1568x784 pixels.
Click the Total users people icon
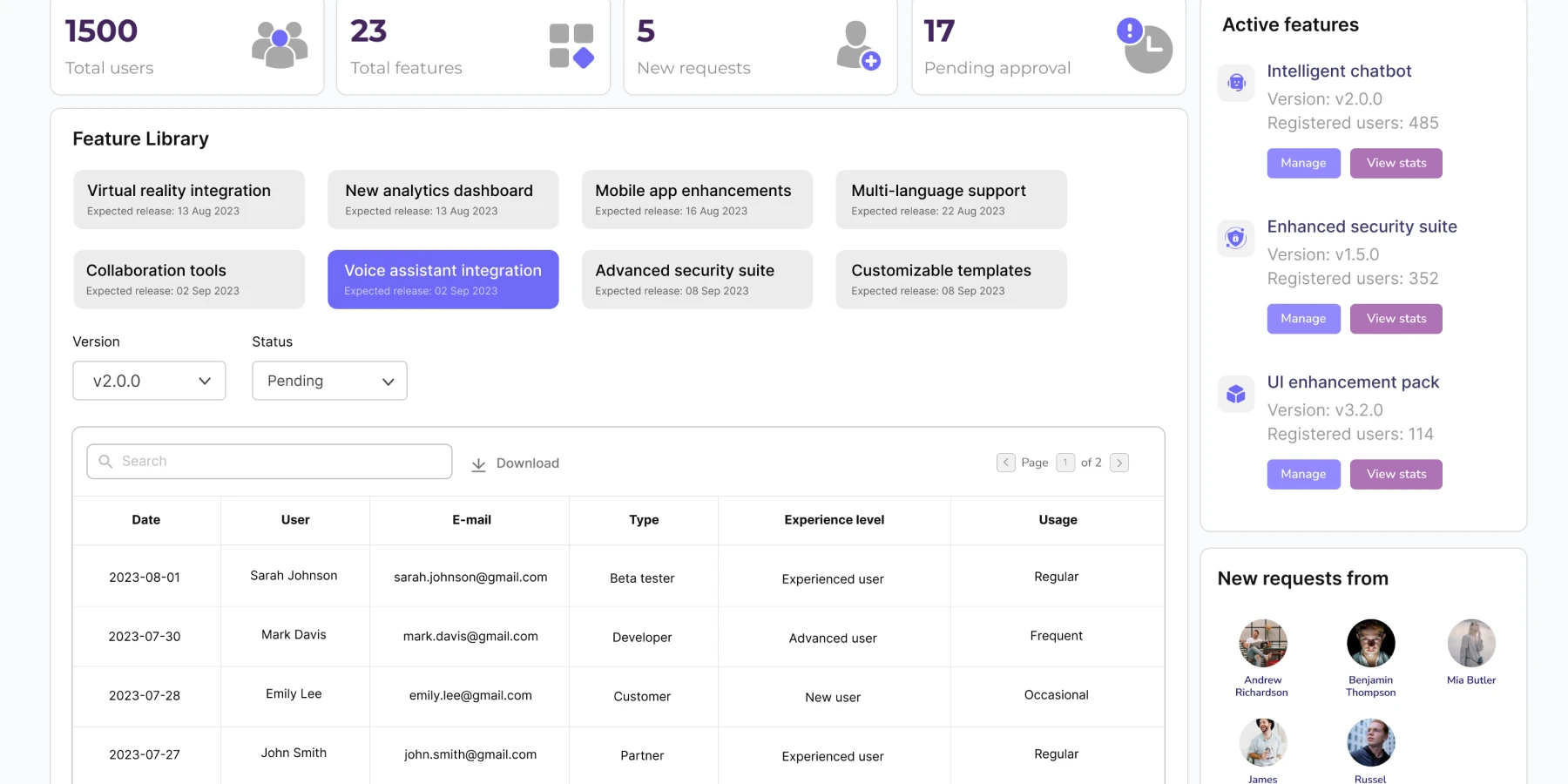point(280,44)
